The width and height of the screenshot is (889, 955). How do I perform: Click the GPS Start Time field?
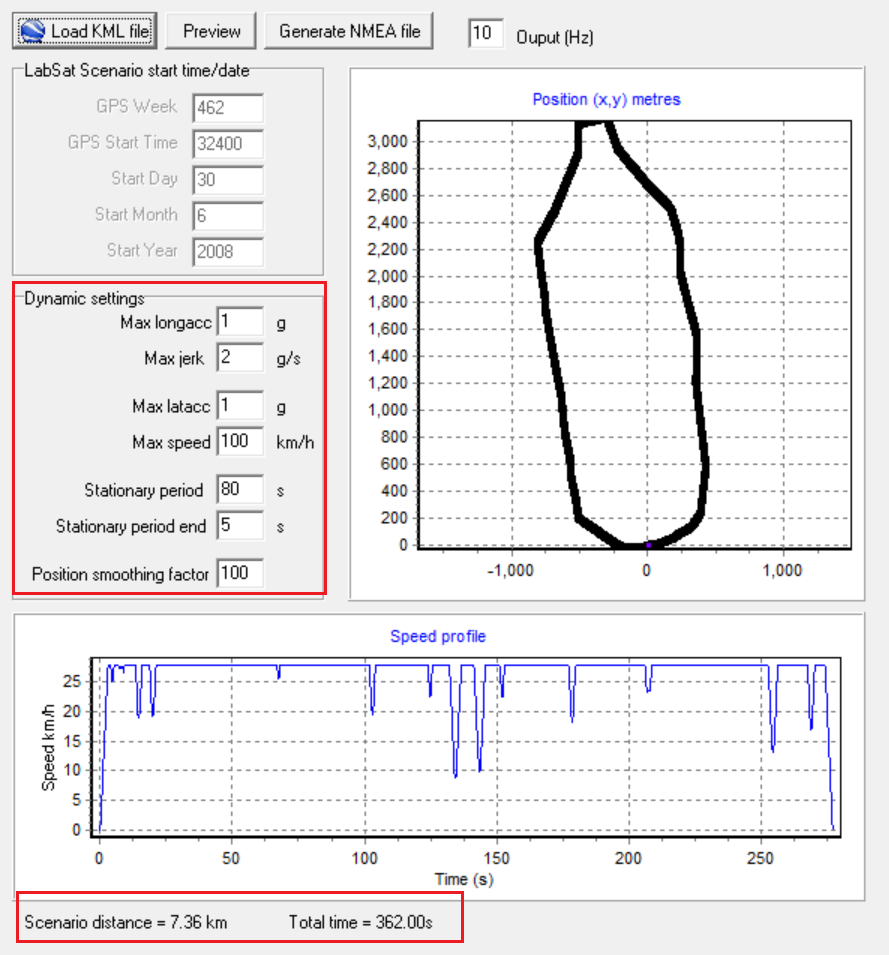(228, 144)
